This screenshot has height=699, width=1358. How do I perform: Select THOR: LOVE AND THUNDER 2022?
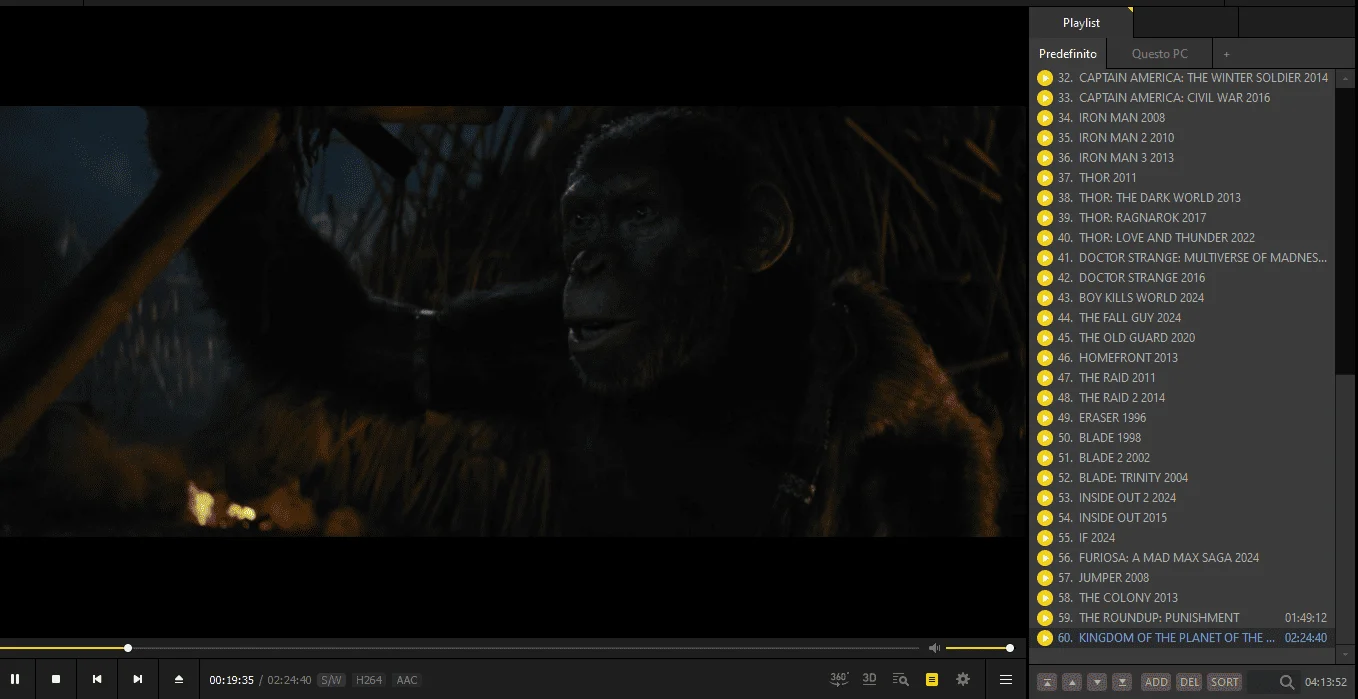tap(1183, 238)
